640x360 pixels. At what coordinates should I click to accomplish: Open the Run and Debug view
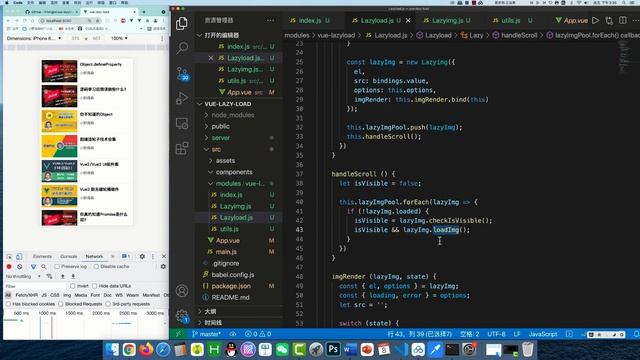182,98
